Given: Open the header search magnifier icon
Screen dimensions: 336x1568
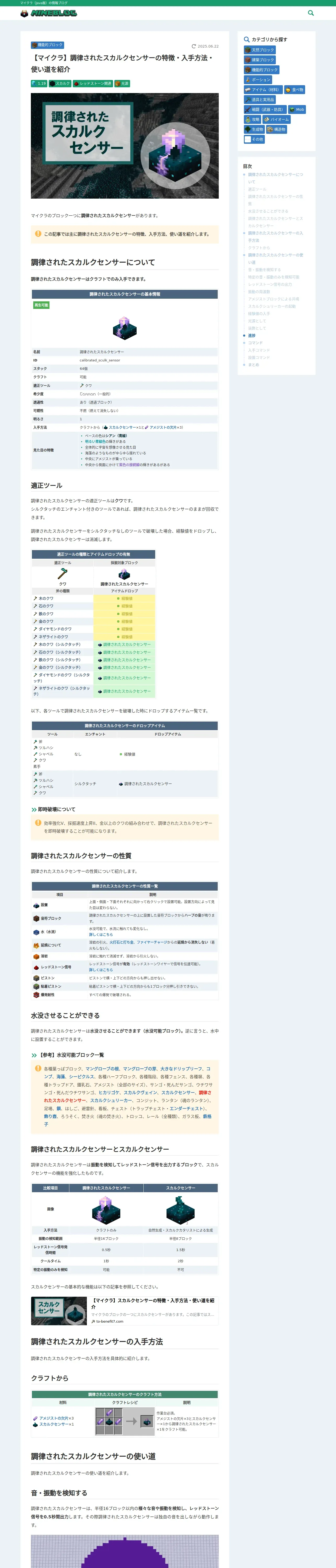Looking at the screenshot, I should coord(310,13).
